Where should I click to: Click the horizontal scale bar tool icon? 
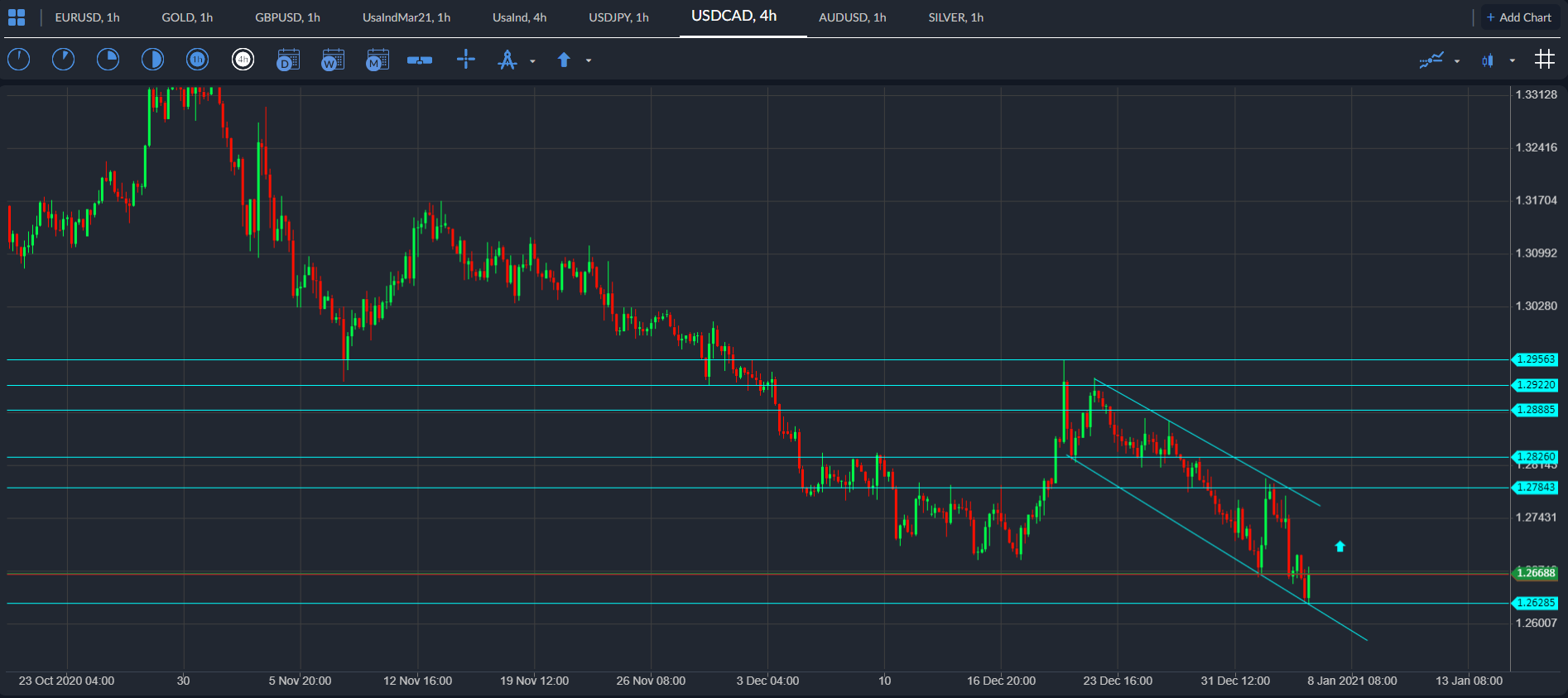(x=420, y=60)
